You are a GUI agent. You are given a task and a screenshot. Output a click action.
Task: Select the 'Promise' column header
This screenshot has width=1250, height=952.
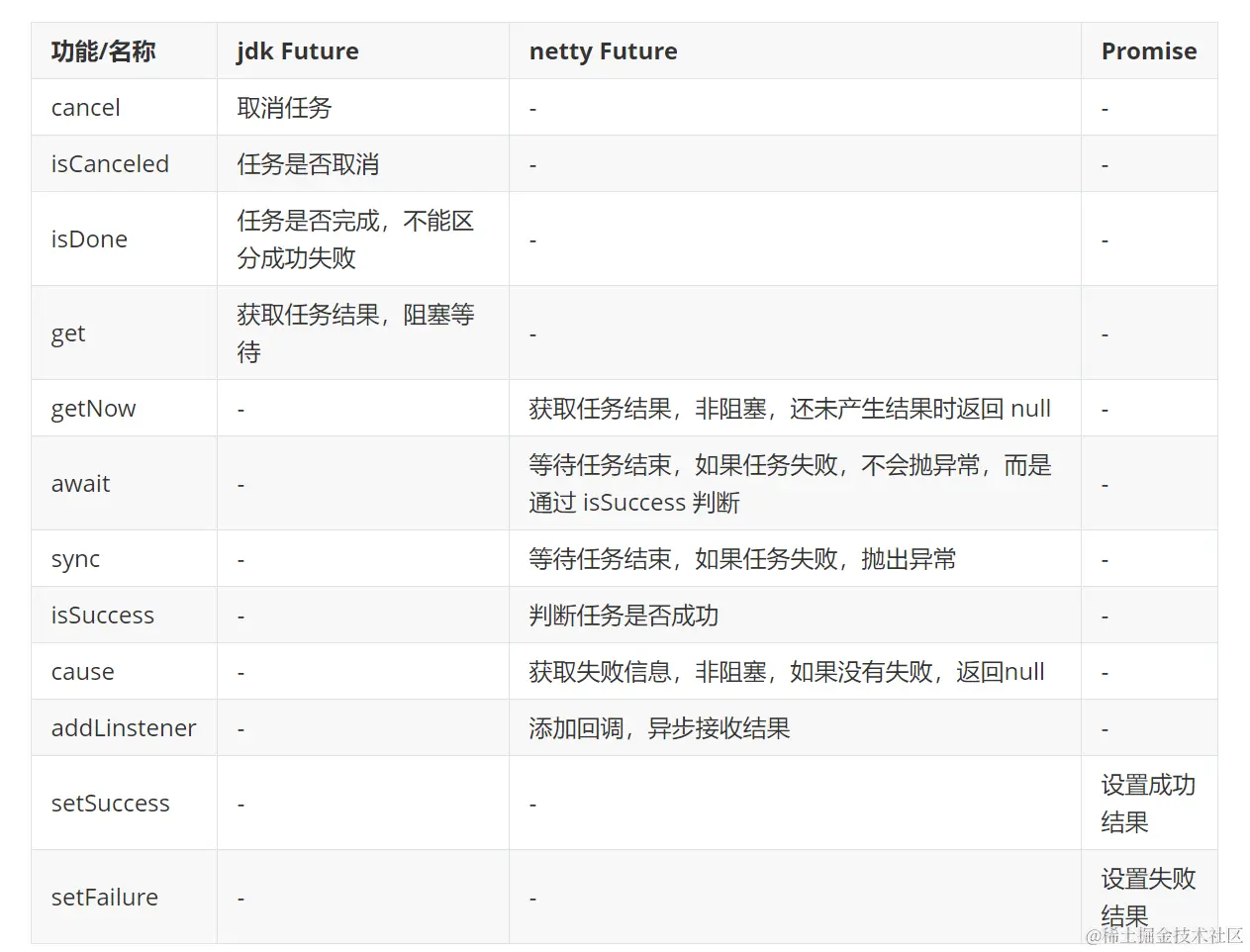click(x=1148, y=51)
